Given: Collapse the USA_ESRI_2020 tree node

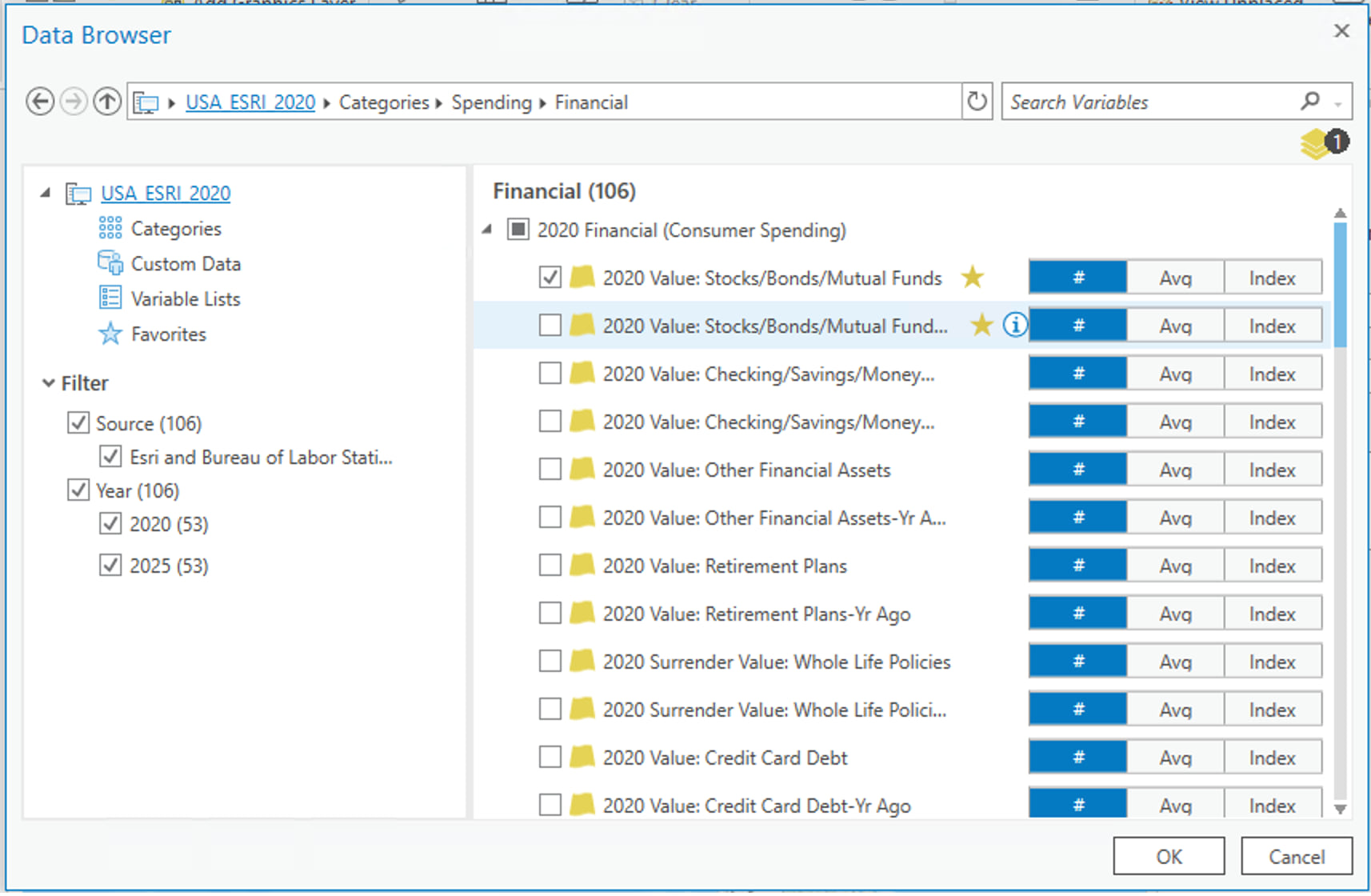Looking at the screenshot, I should [x=46, y=192].
